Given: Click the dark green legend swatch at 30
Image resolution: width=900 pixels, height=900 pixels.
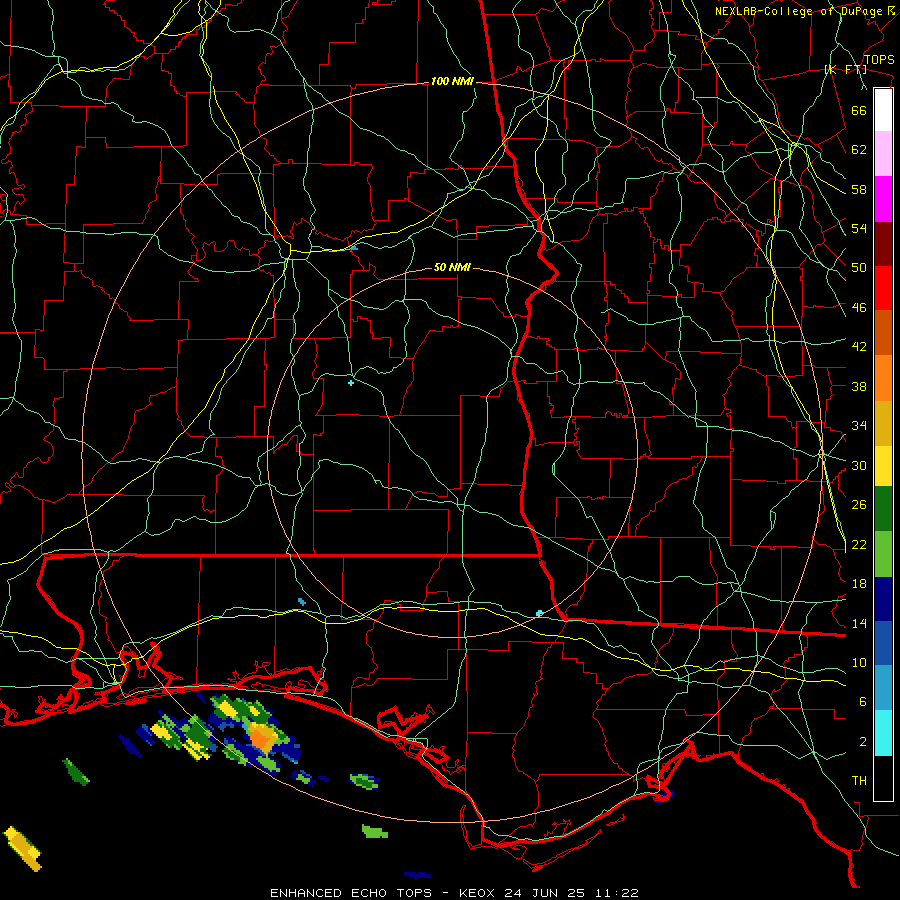Looking at the screenshot, I should [883, 509].
